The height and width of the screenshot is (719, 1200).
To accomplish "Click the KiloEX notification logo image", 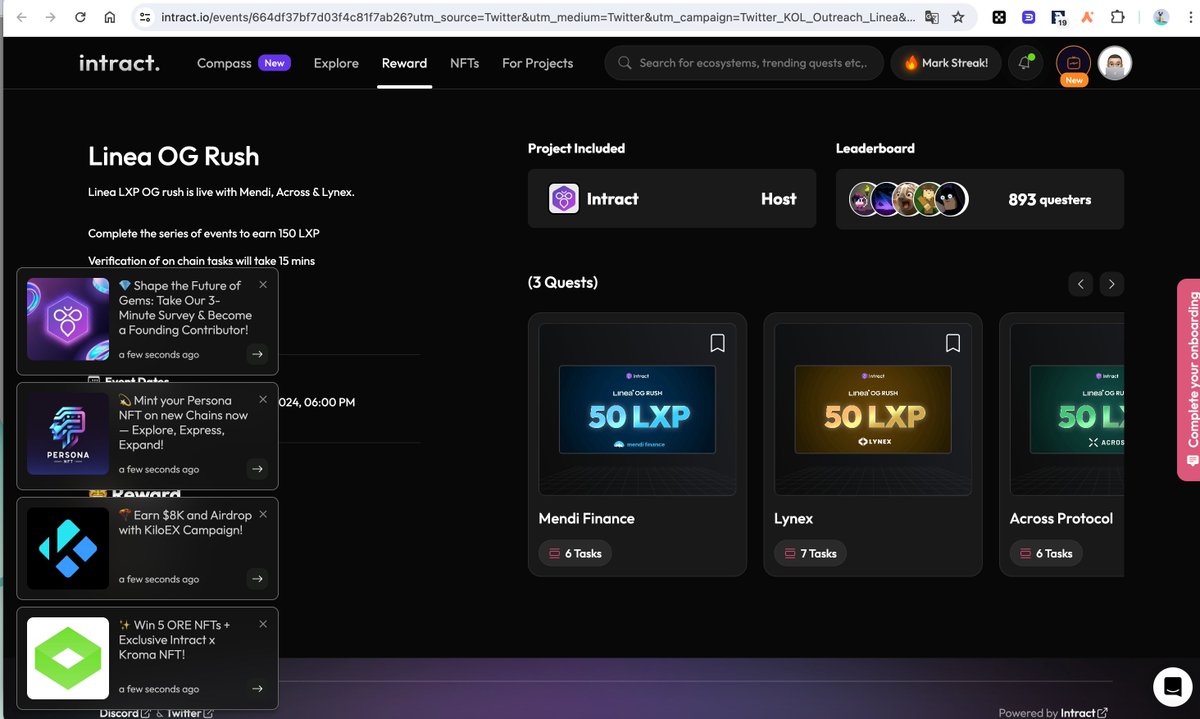I will coord(68,548).
